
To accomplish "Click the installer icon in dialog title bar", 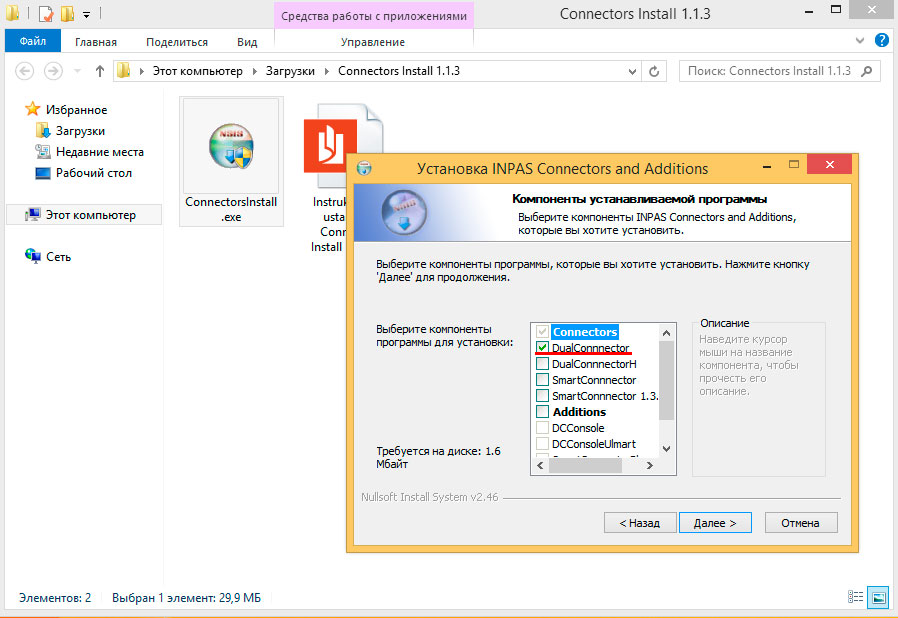I will pos(364,168).
